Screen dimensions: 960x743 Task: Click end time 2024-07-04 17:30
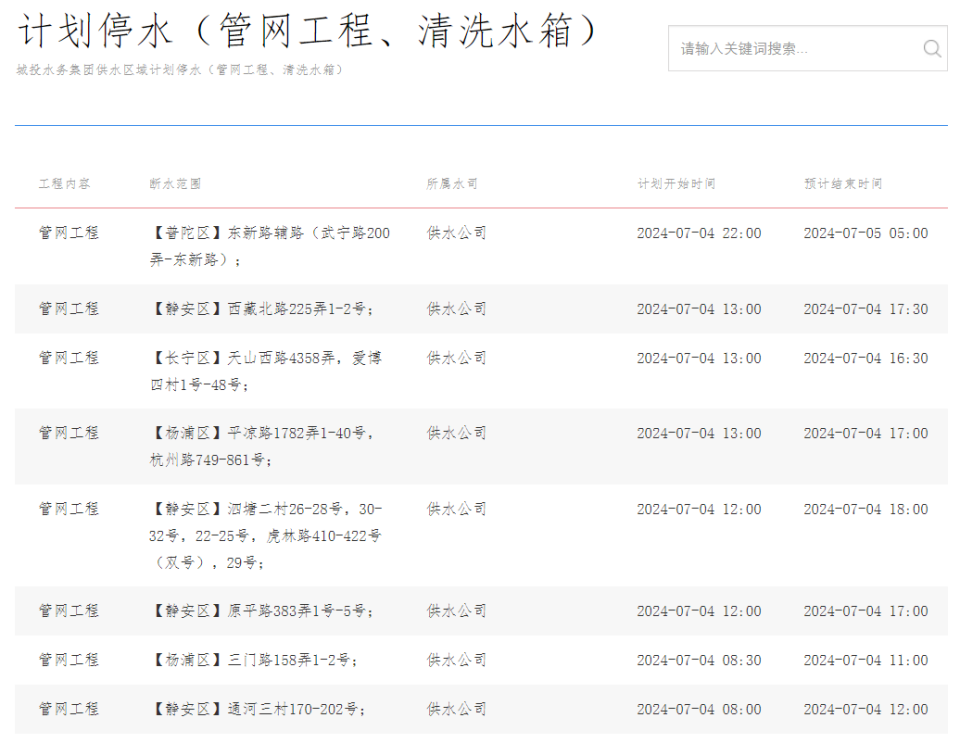click(x=866, y=309)
